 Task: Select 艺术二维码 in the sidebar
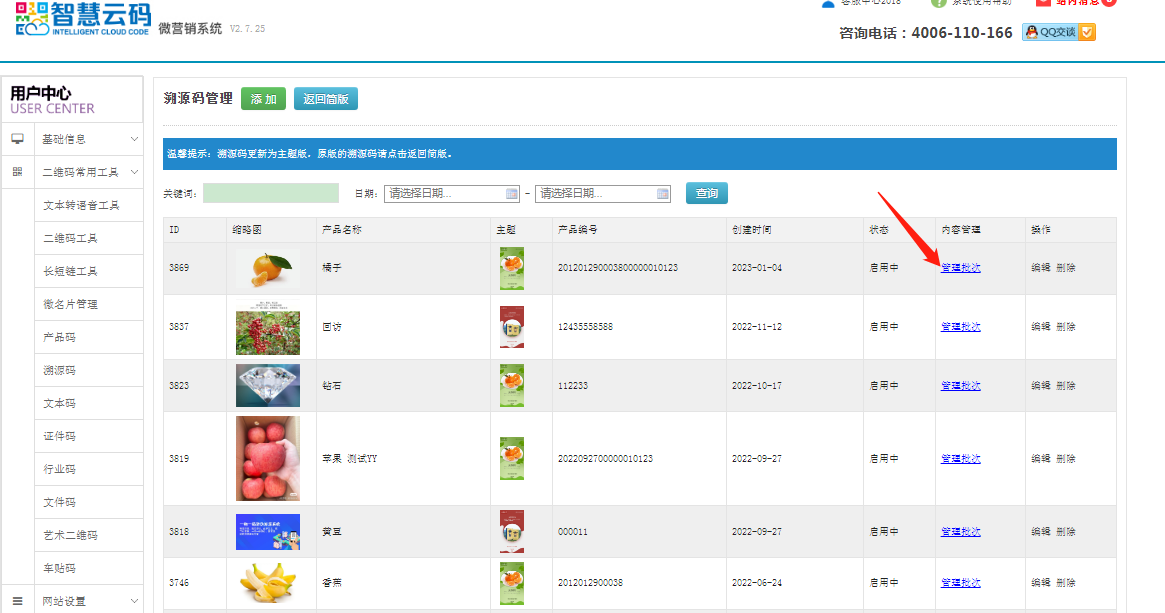click(x=70, y=535)
